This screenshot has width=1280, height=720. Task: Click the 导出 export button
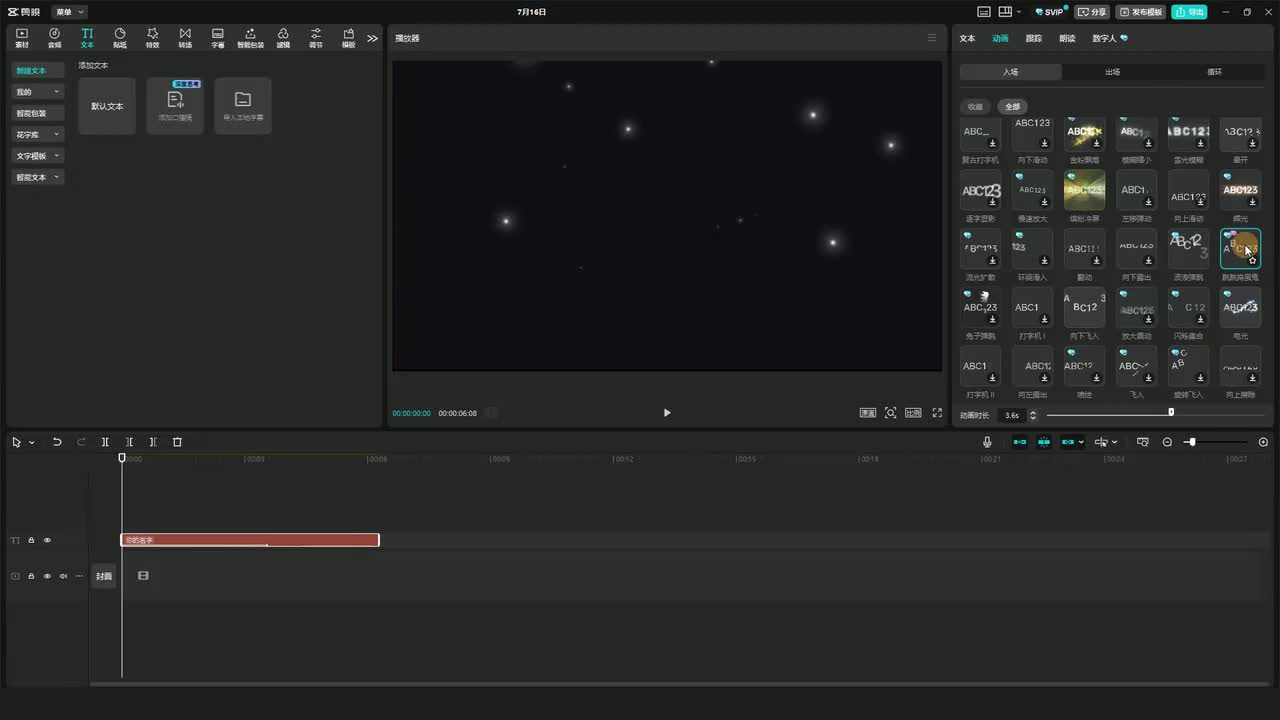point(1190,12)
